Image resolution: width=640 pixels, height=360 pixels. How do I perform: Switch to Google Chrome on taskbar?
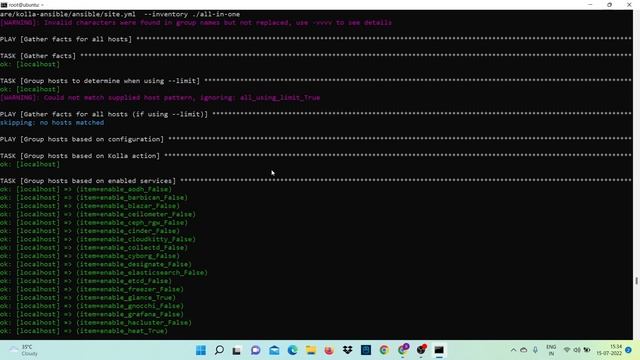(x=384, y=350)
